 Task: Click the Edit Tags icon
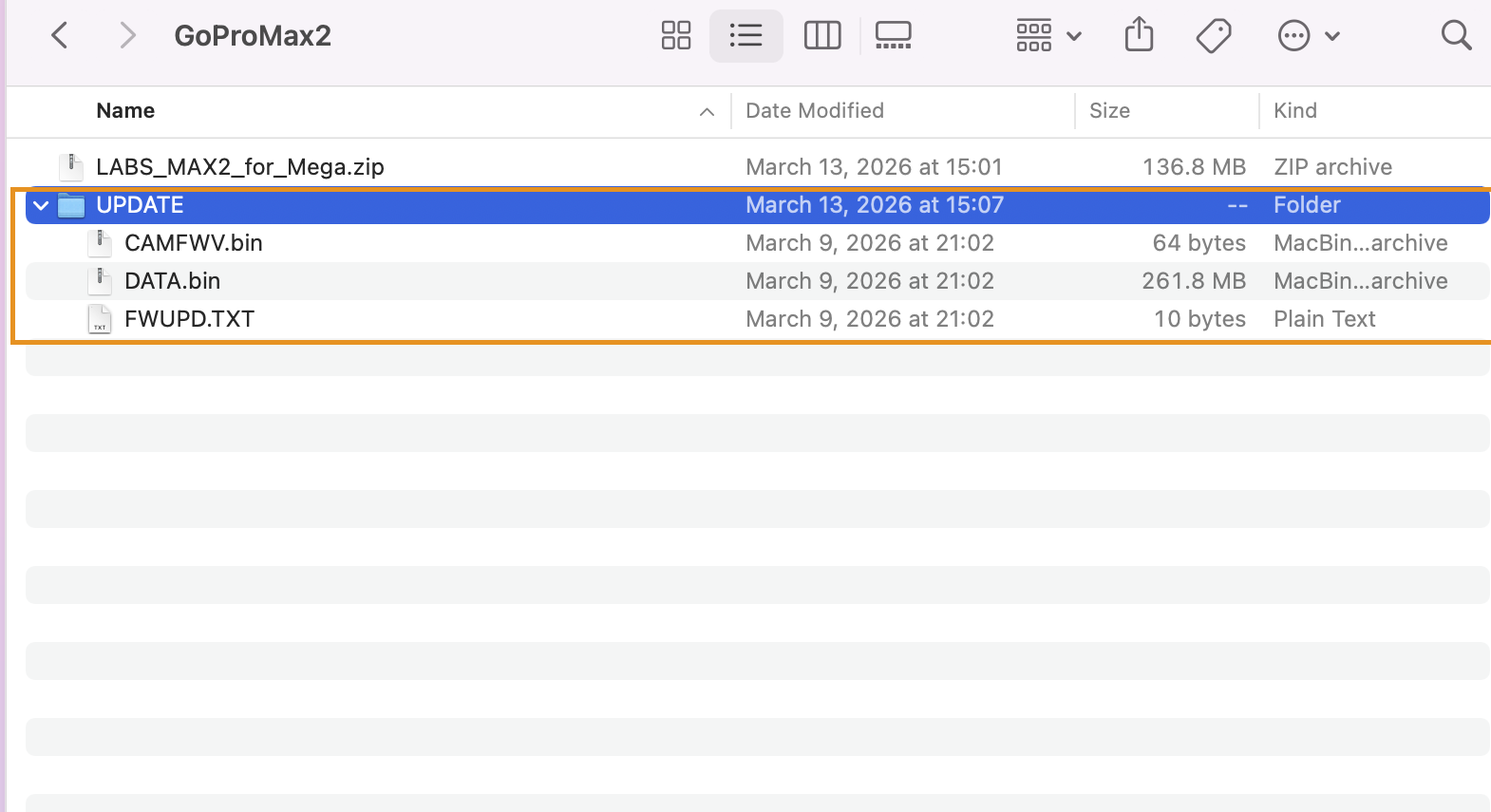pyautogui.click(x=1213, y=36)
